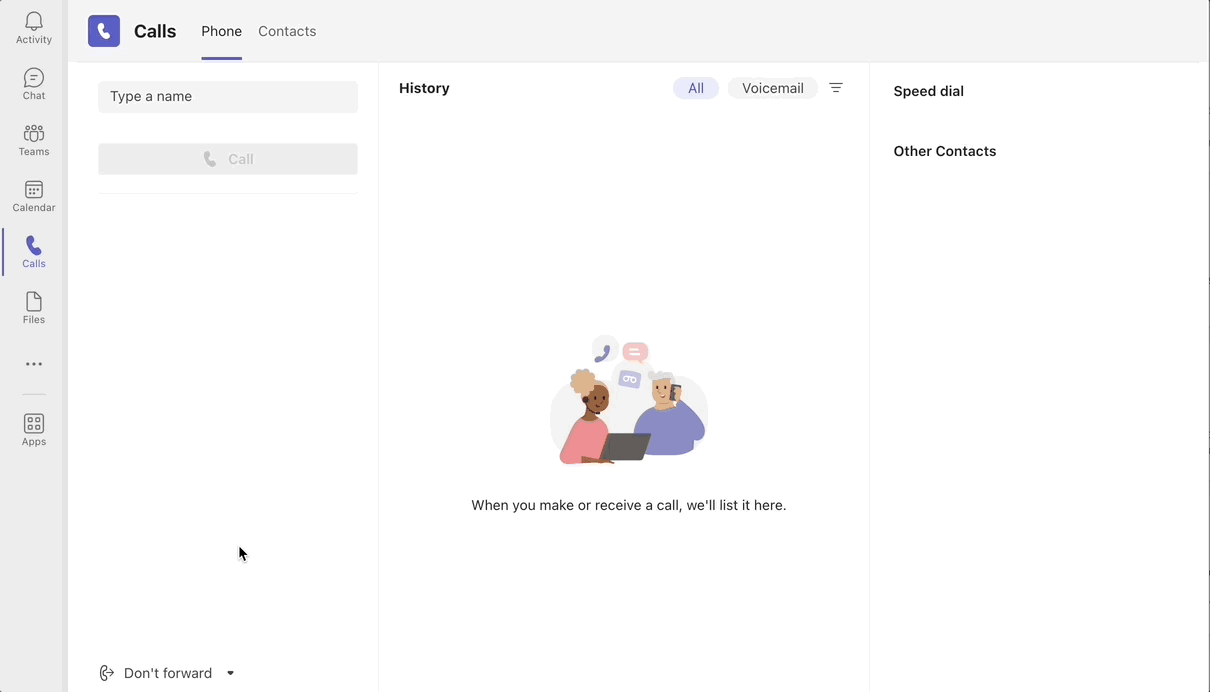Open the Apps icon

click(33, 424)
